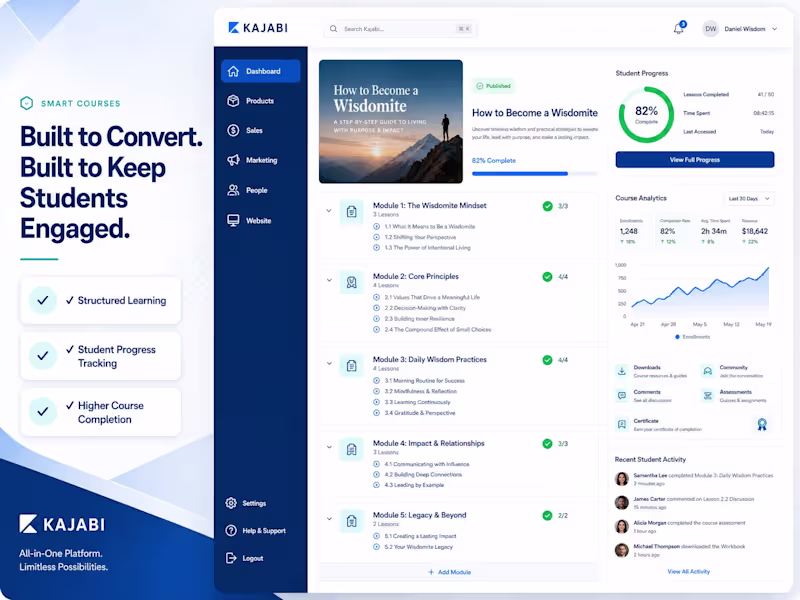Open Daniel Wisdom account menu chevron
The image size is (800, 600).
pyautogui.click(x=774, y=29)
